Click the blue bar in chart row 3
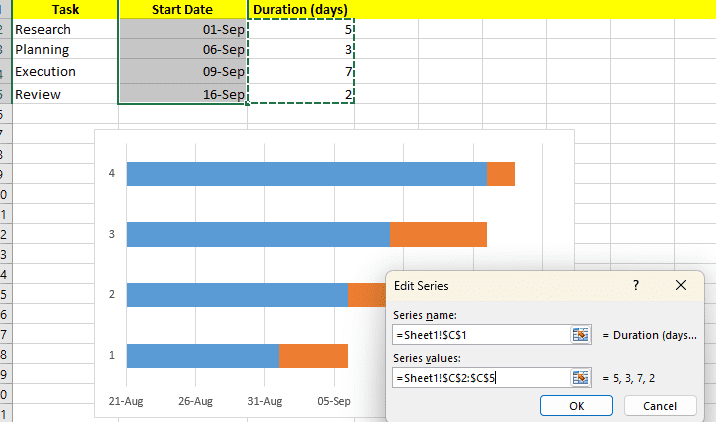The height and width of the screenshot is (422, 716). pos(257,234)
